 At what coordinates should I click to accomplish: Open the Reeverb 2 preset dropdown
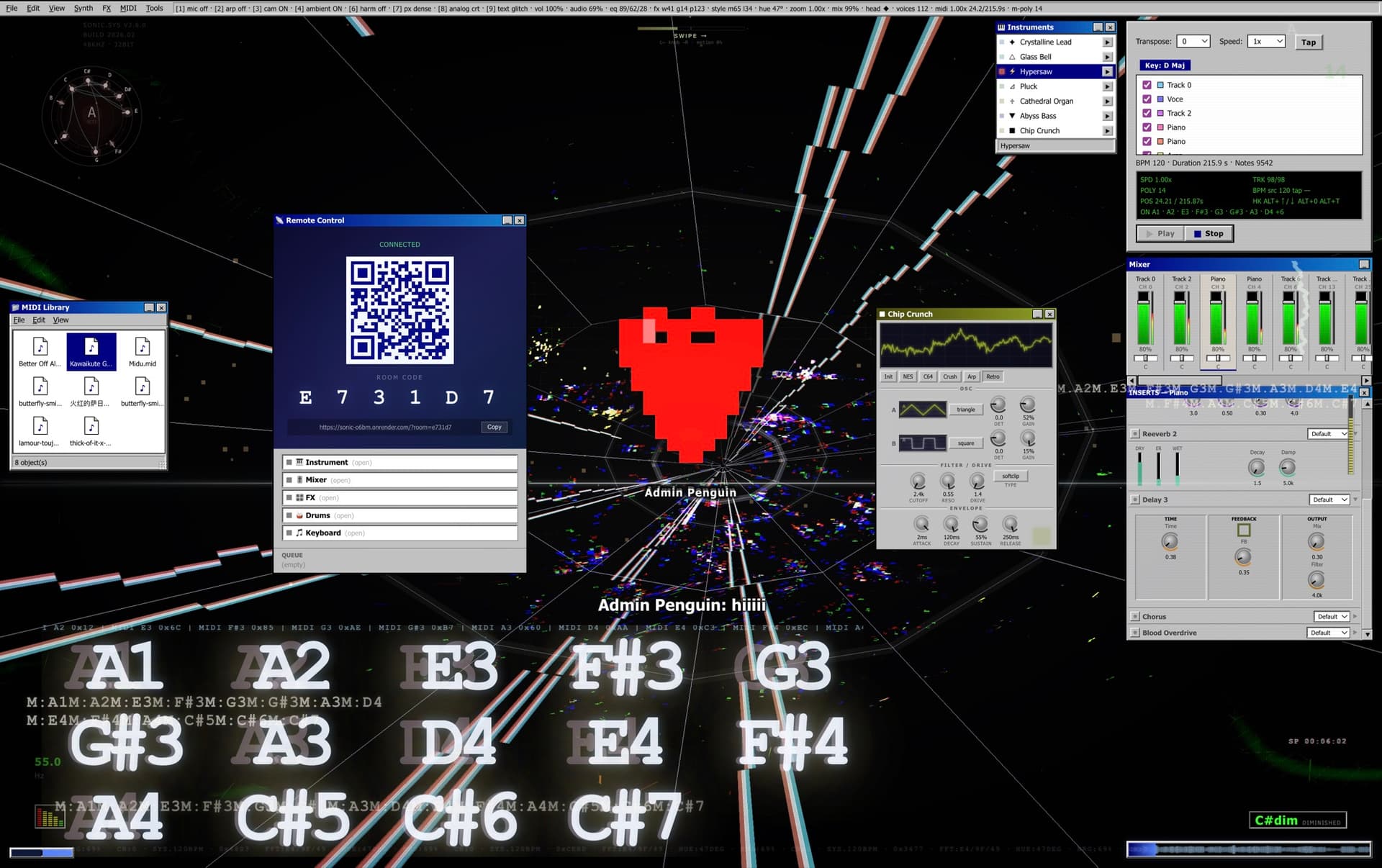coord(1328,433)
